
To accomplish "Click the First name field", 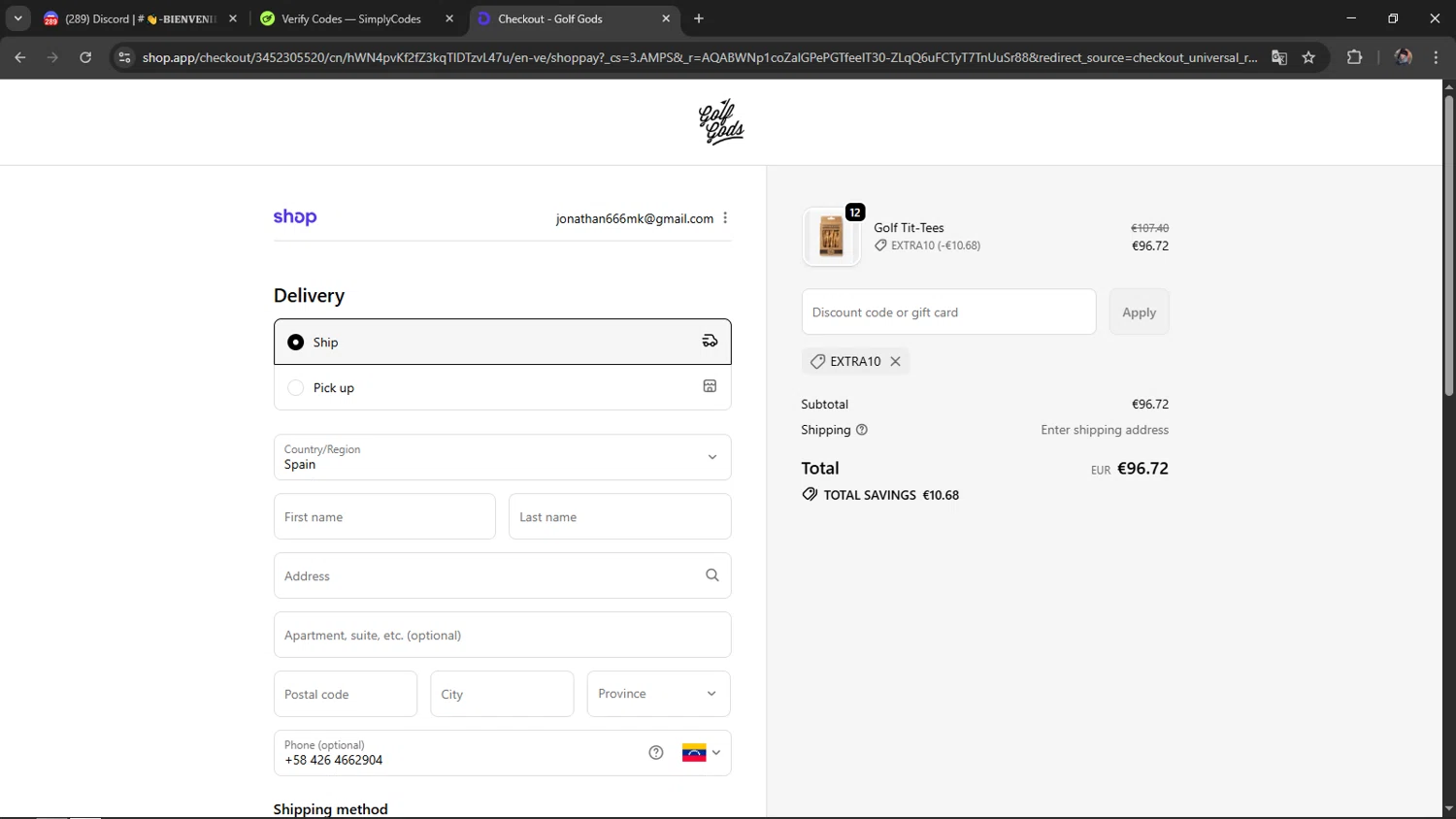I will 384,516.
